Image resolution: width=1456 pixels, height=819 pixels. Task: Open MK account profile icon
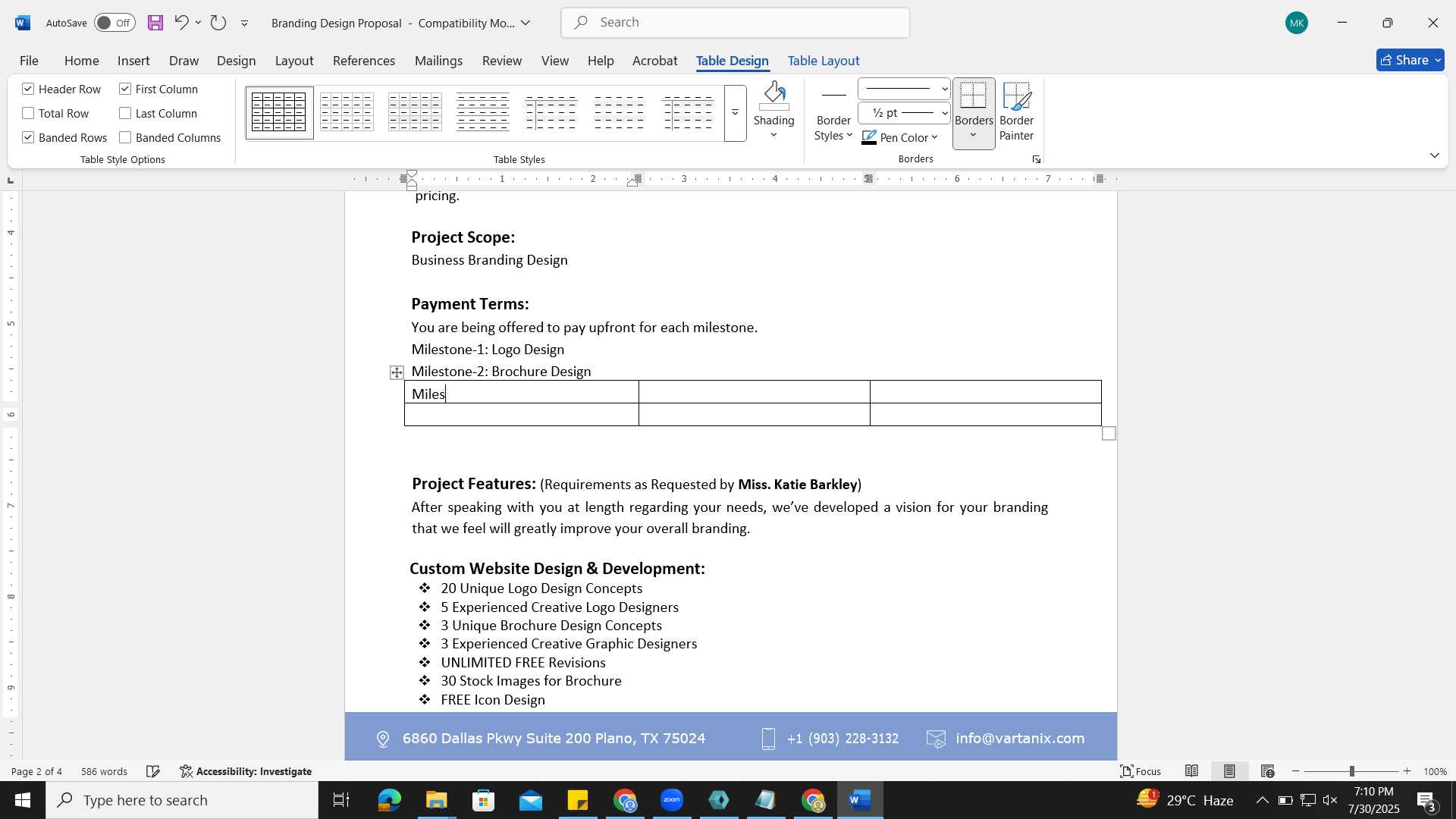point(1297,24)
